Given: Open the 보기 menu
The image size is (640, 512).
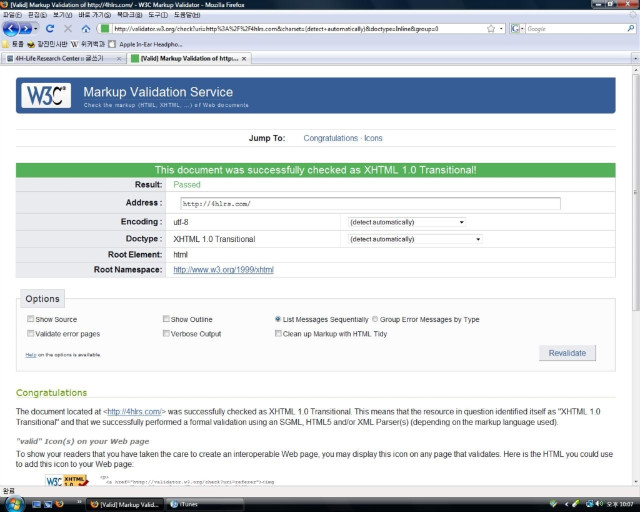Looking at the screenshot, I should coord(62,15).
